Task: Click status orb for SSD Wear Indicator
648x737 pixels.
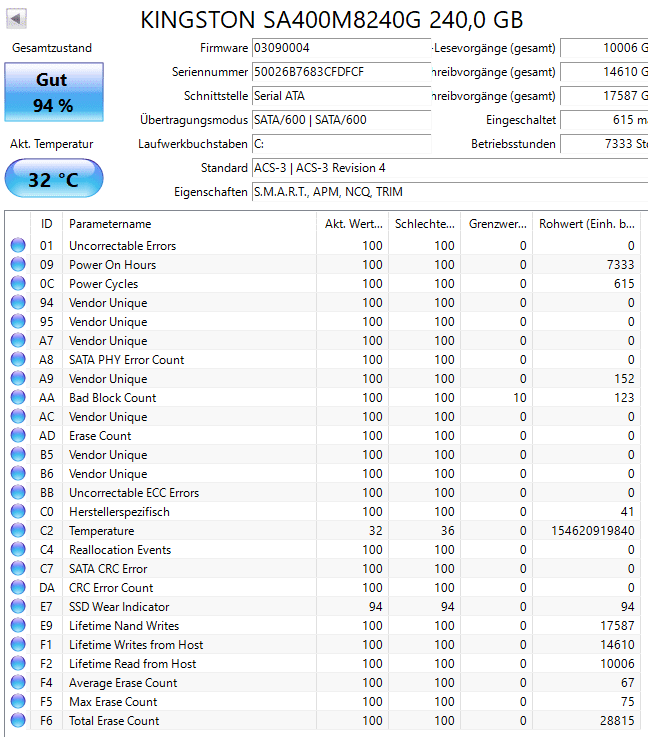Action: coord(18,606)
